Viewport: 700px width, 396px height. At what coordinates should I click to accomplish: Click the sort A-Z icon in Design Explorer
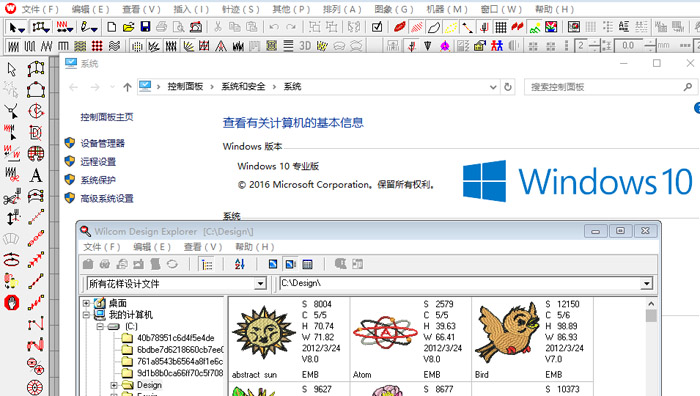pos(240,264)
